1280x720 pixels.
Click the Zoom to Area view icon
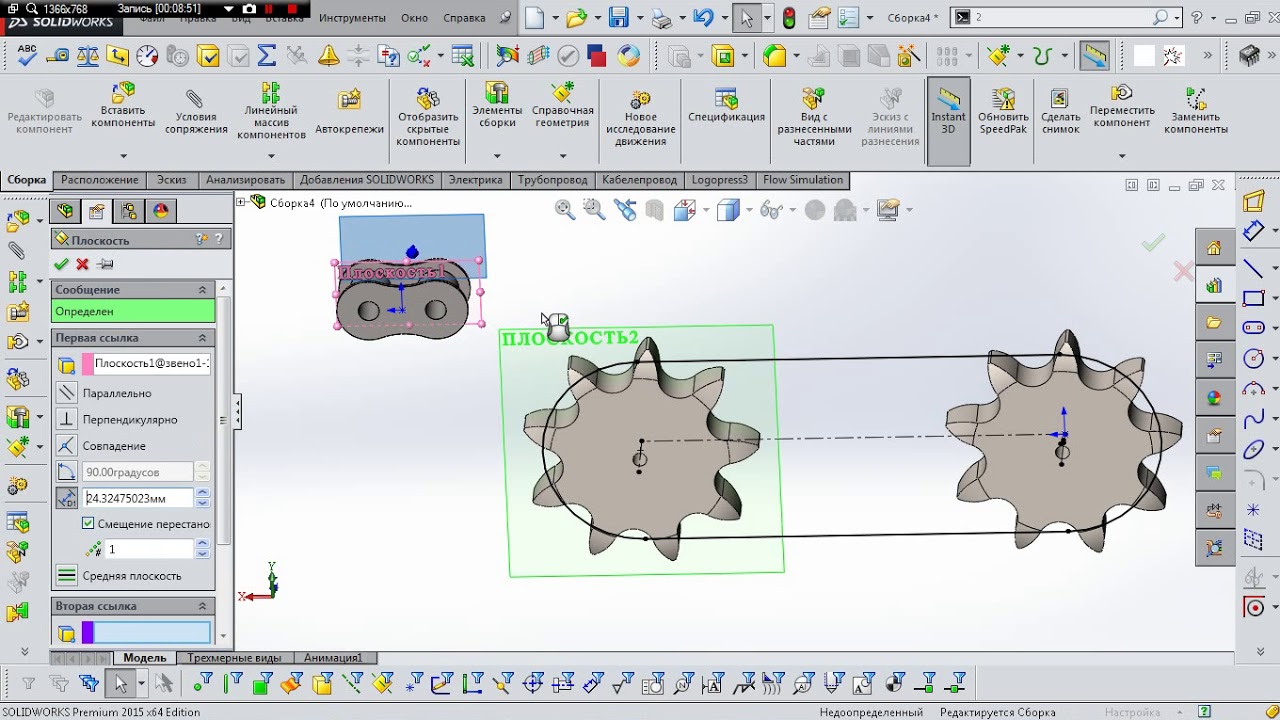595,209
